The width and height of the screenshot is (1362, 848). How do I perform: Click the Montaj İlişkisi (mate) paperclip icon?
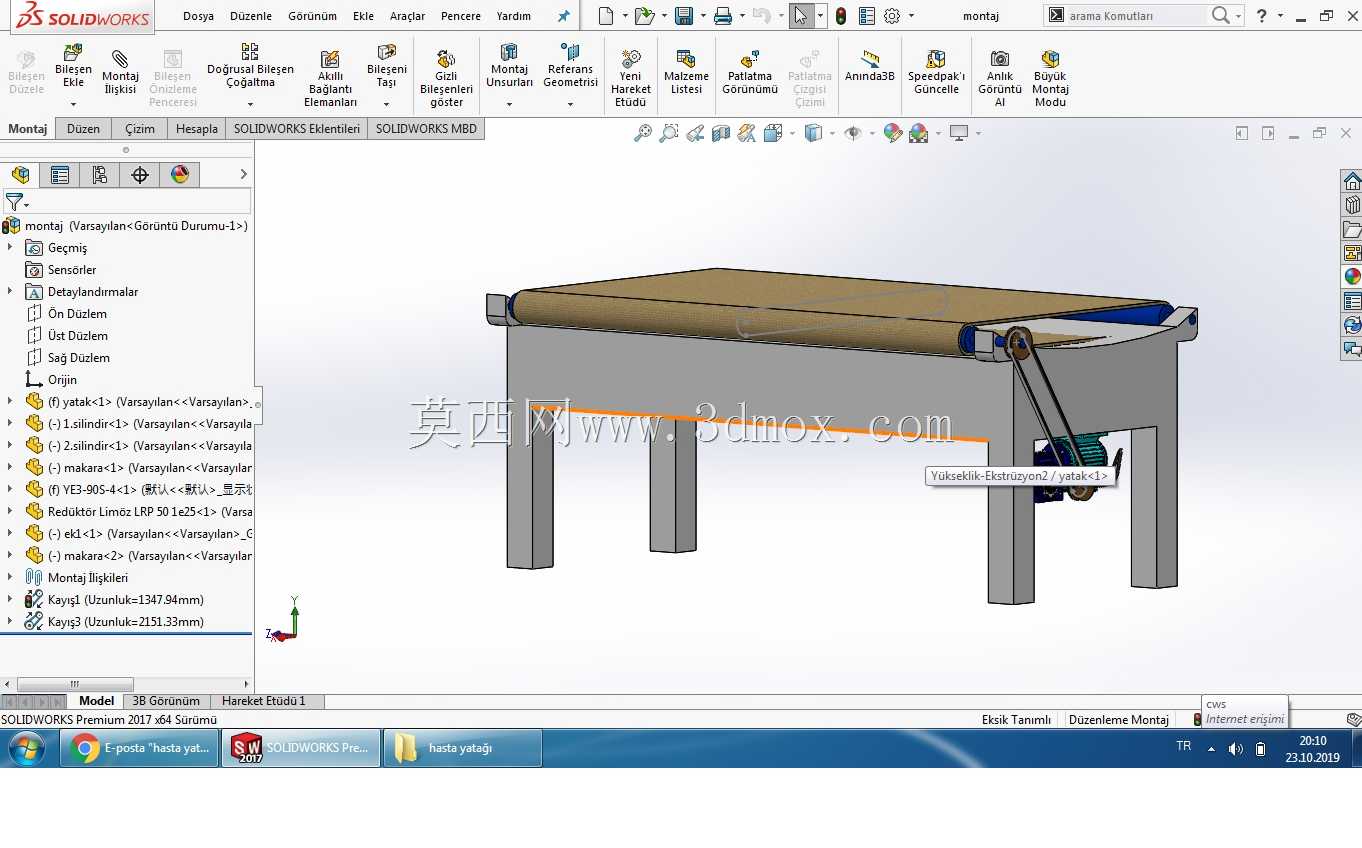click(x=120, y=59)
